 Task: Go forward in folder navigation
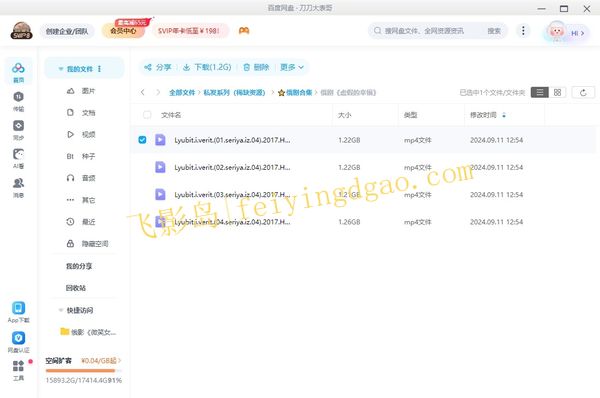(158, 92)
